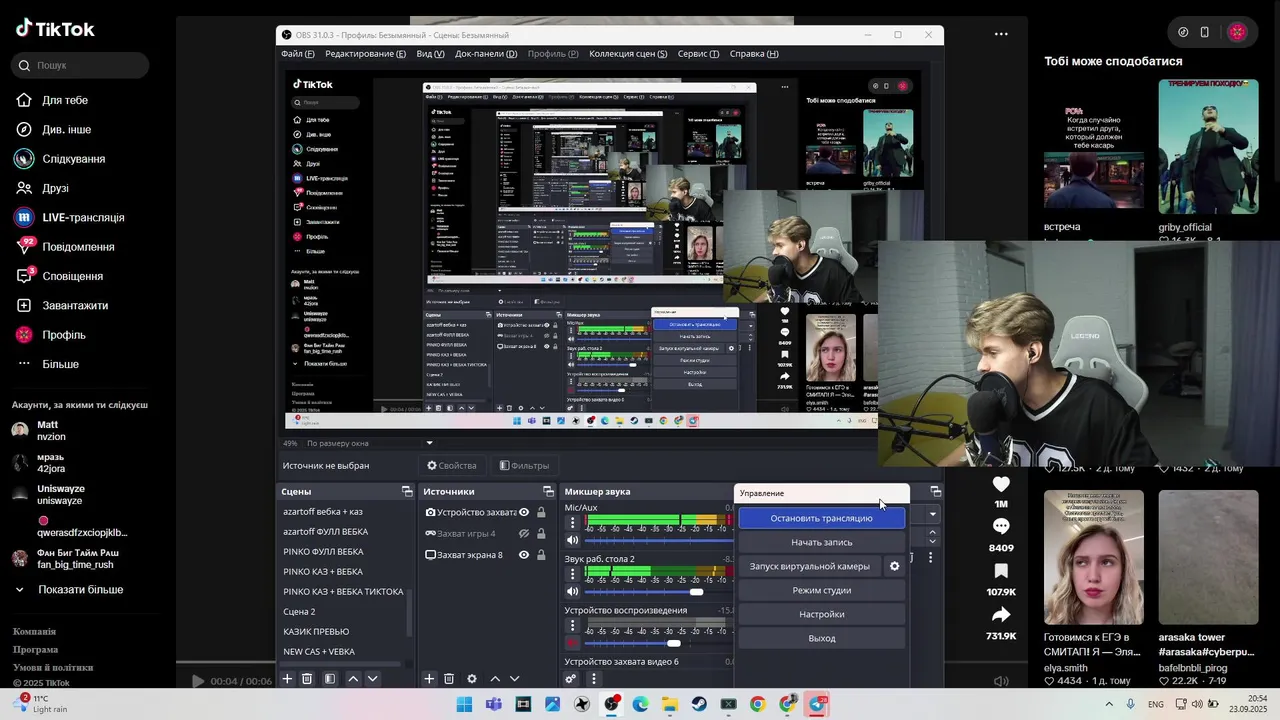Delete source with trash icon in Источники
This screenshot has height=720, width=1280.
click(x=449, y=679)
